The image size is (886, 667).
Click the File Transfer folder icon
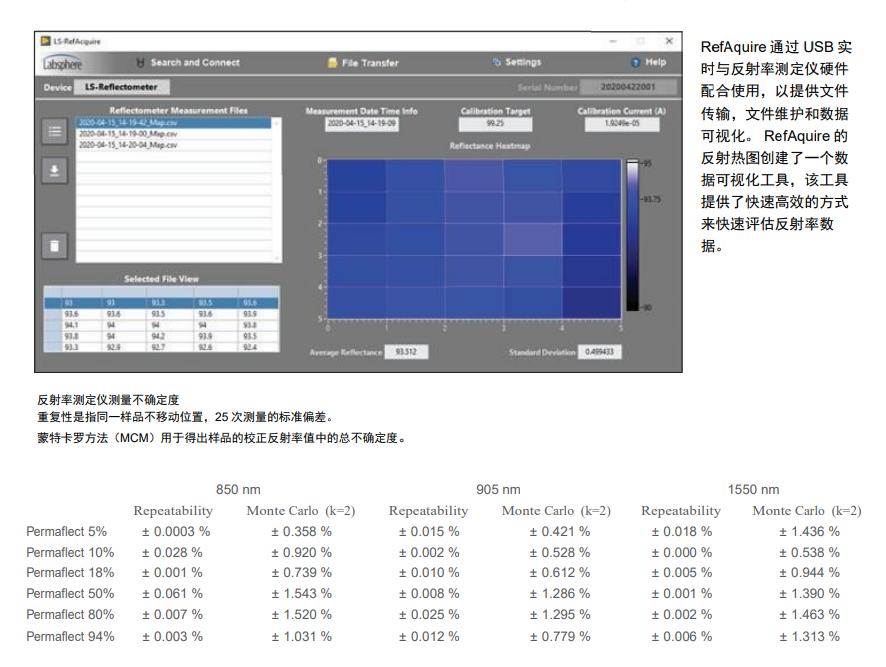[x=333, y=63]
